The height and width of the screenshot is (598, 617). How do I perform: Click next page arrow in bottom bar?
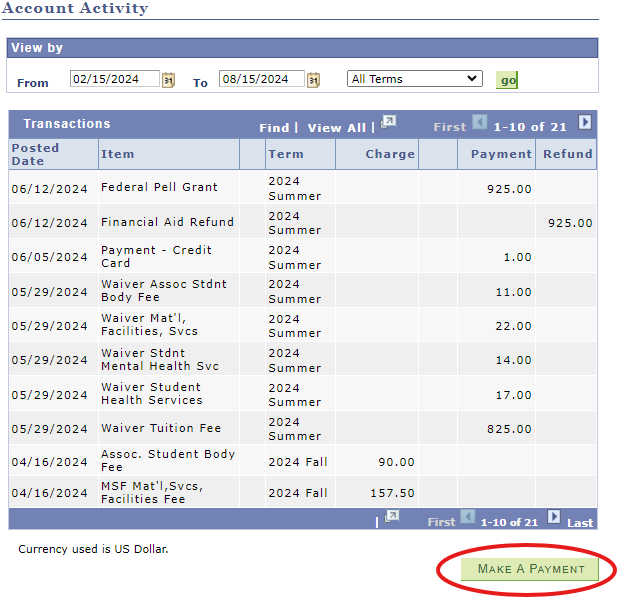554,516
